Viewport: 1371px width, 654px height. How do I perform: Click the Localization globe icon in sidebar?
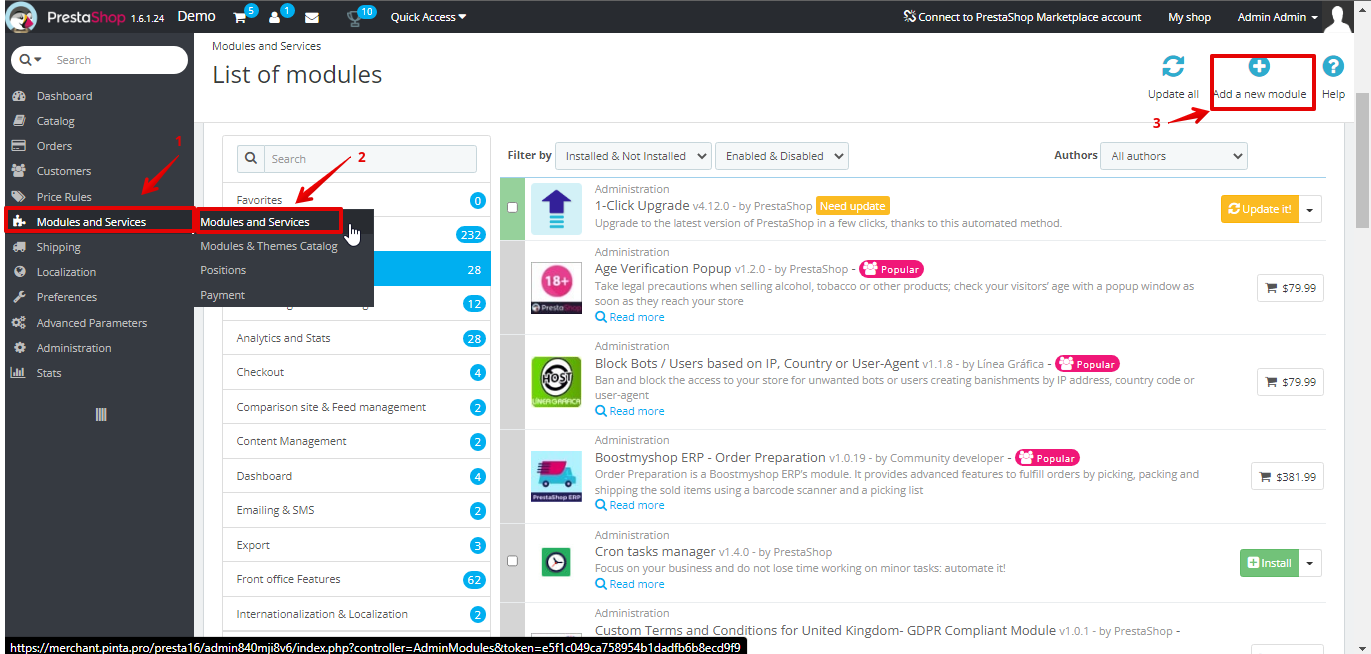[19, 272]
